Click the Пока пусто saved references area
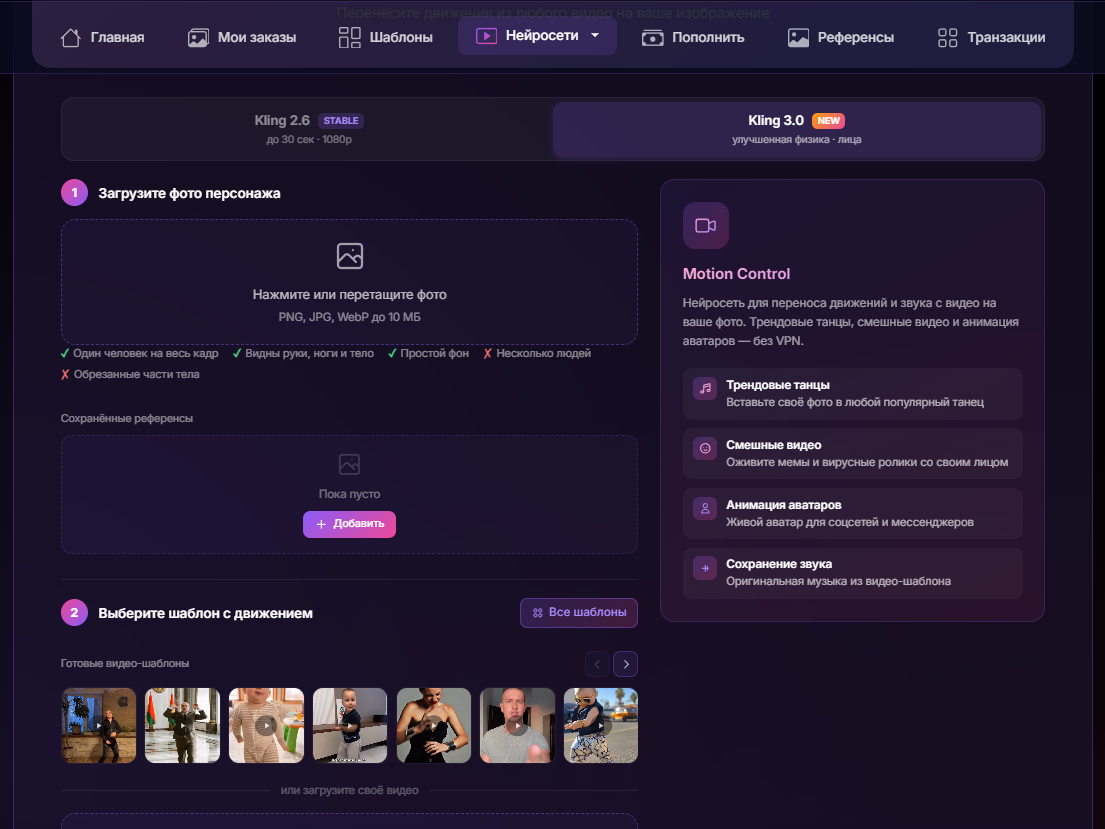1105x829 pixels. (350, 494)
